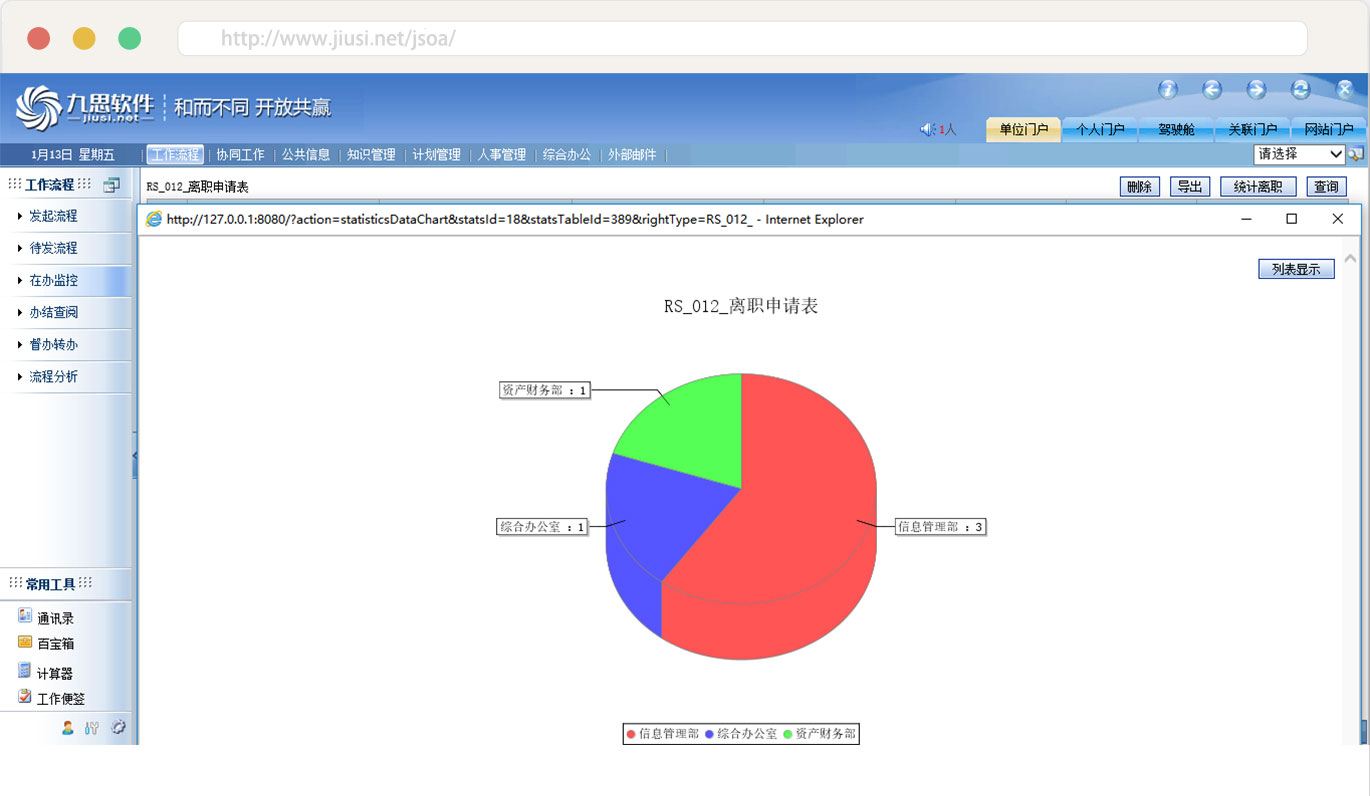This screenshot has width=1370, height=796.
Task: Click the 列表显示 button
Action: click(1296, 269)
